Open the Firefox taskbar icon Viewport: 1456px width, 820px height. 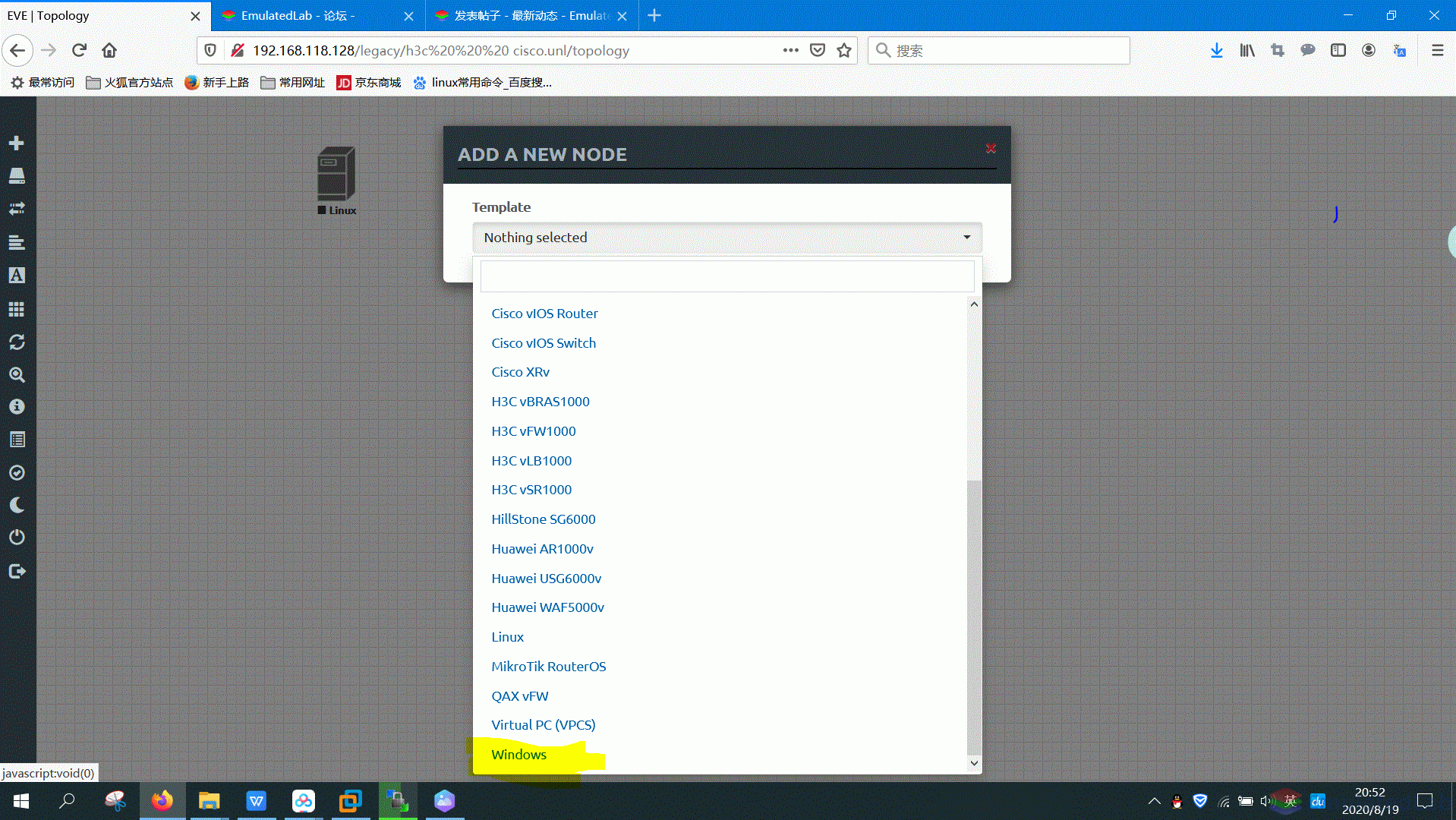click(x=162, y=801)
